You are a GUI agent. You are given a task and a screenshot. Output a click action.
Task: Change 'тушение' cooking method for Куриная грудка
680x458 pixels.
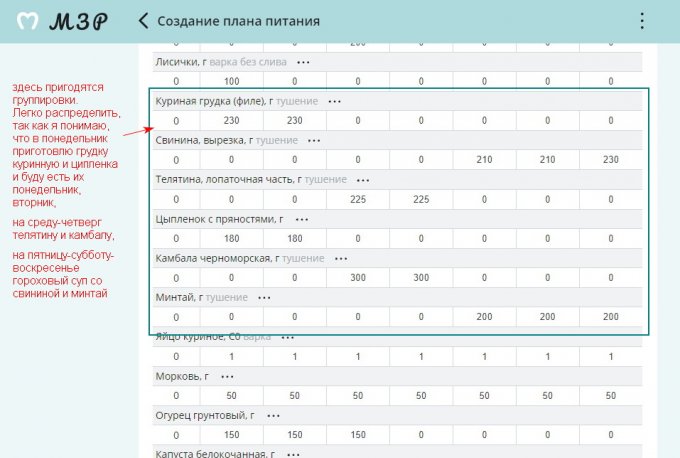(296, 101)
